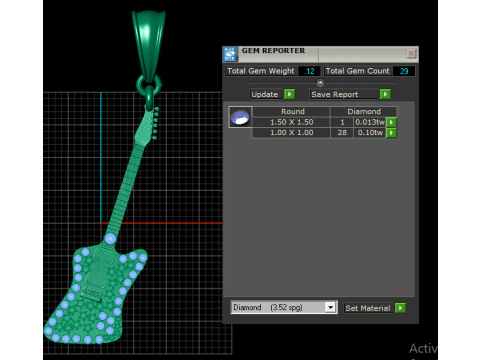Close the Gem Reporter window

(411, 53)
